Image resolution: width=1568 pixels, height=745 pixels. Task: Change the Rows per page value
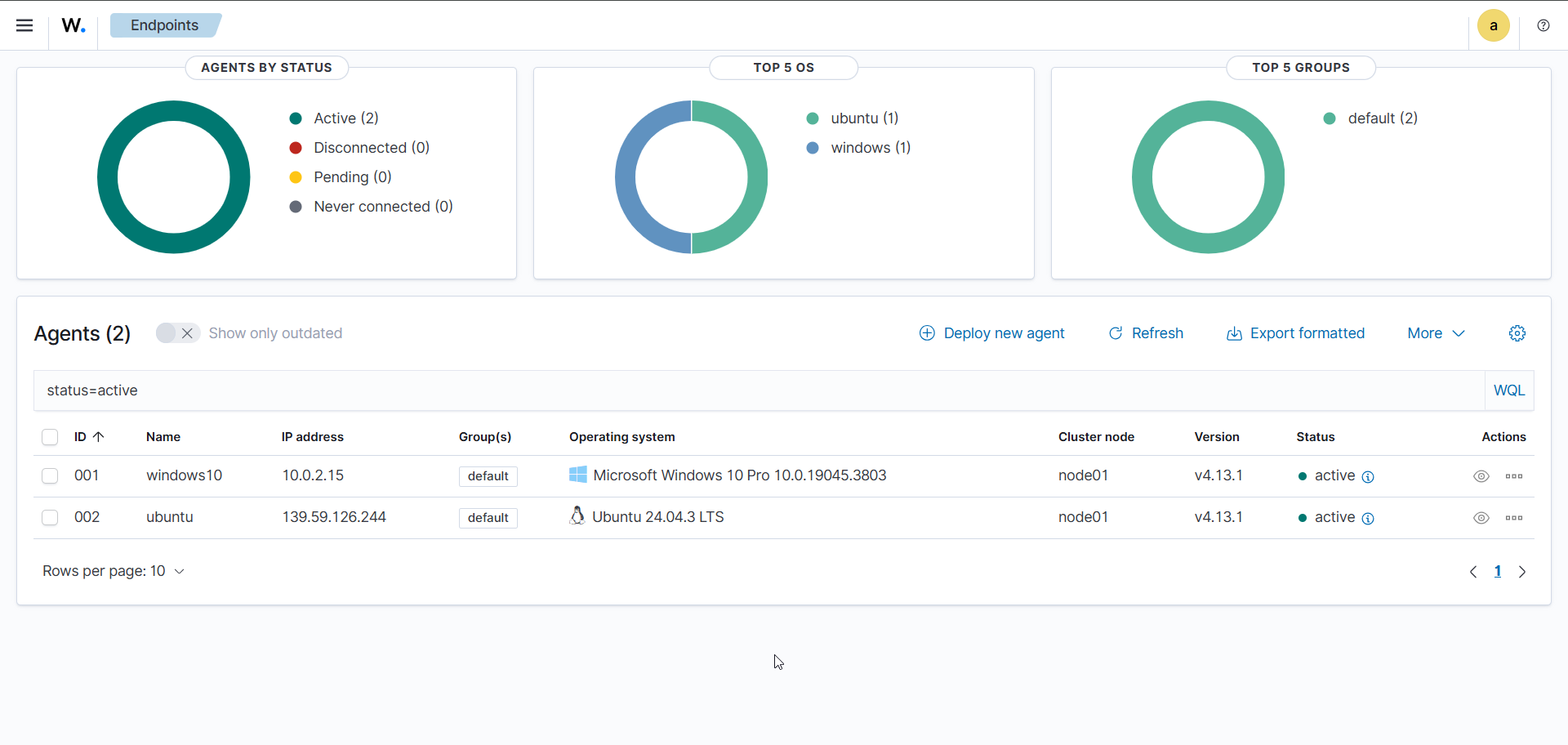point(114,571)
